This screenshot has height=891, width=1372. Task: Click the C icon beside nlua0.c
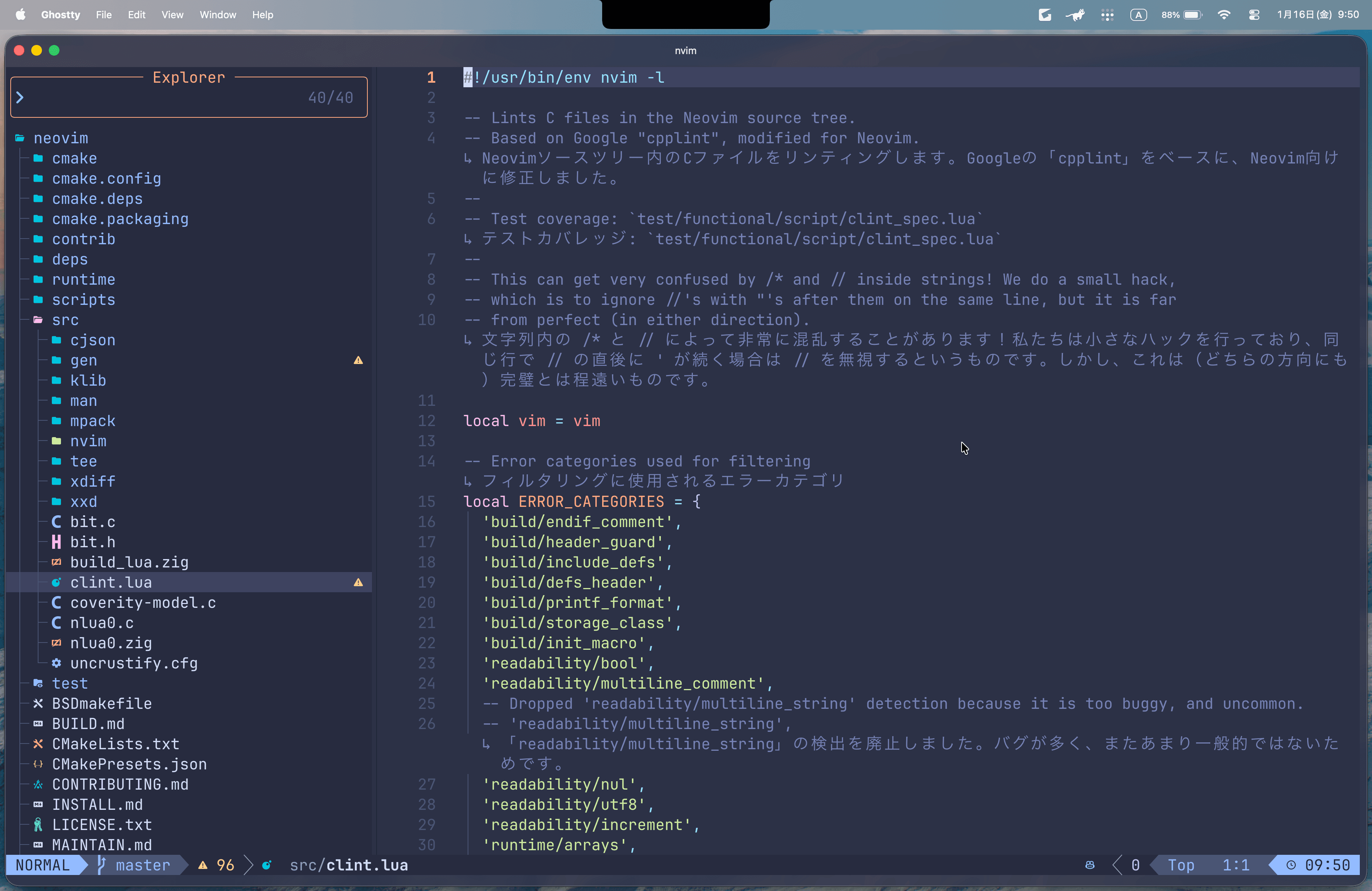tap(56, 622)
